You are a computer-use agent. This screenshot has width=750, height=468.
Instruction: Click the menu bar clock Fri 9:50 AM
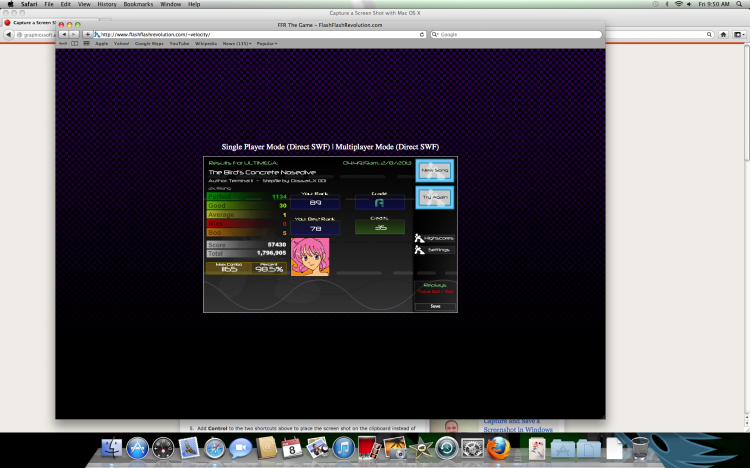coord(714,4)
